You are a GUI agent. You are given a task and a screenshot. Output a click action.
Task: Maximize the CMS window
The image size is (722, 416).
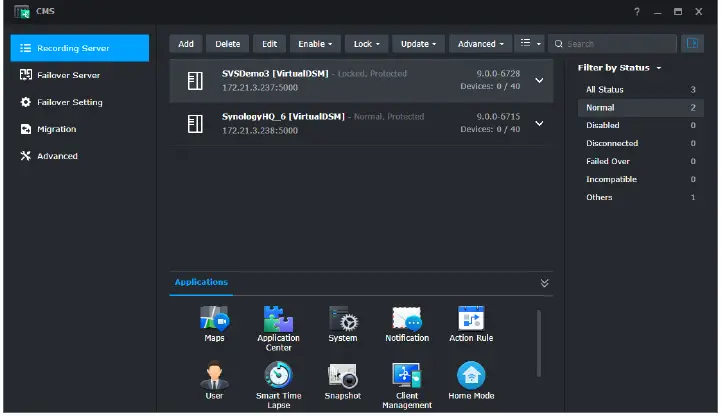click(678, 12)
